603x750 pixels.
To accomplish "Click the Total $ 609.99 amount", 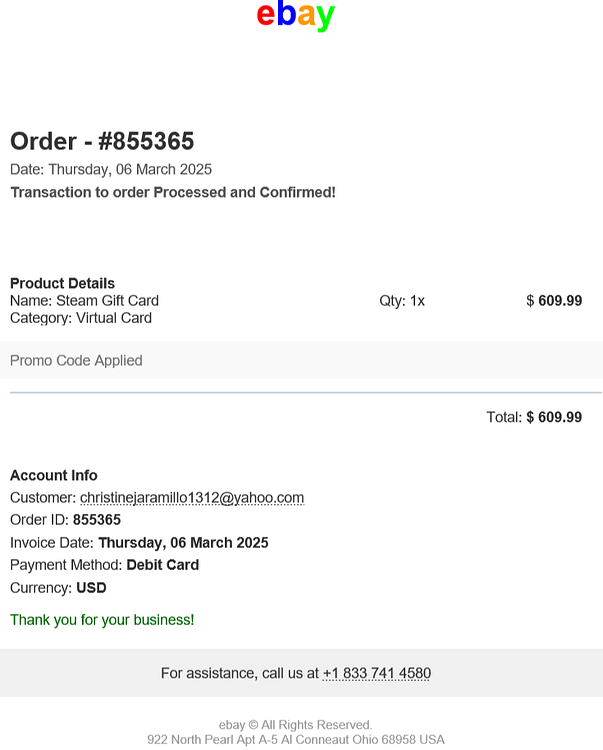I will tap(534, 417).
